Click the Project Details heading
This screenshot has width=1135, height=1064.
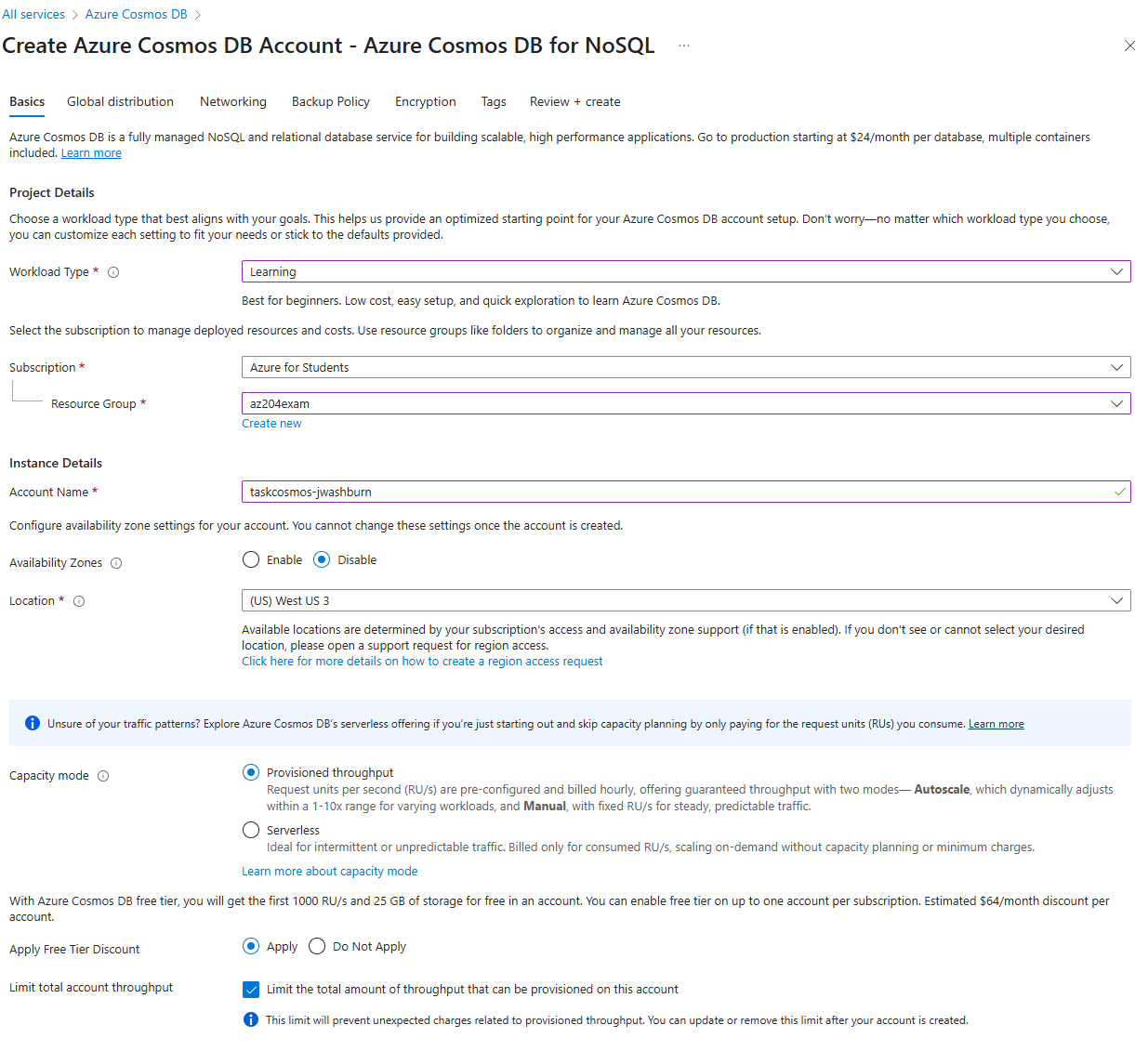[x=52, y=192]
